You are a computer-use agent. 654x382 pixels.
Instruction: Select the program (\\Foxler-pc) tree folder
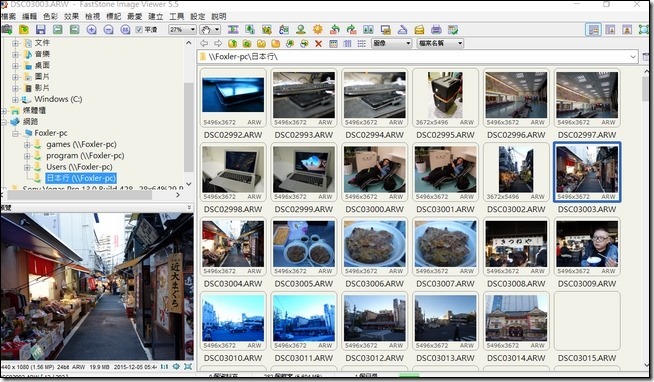coord(85,156)
